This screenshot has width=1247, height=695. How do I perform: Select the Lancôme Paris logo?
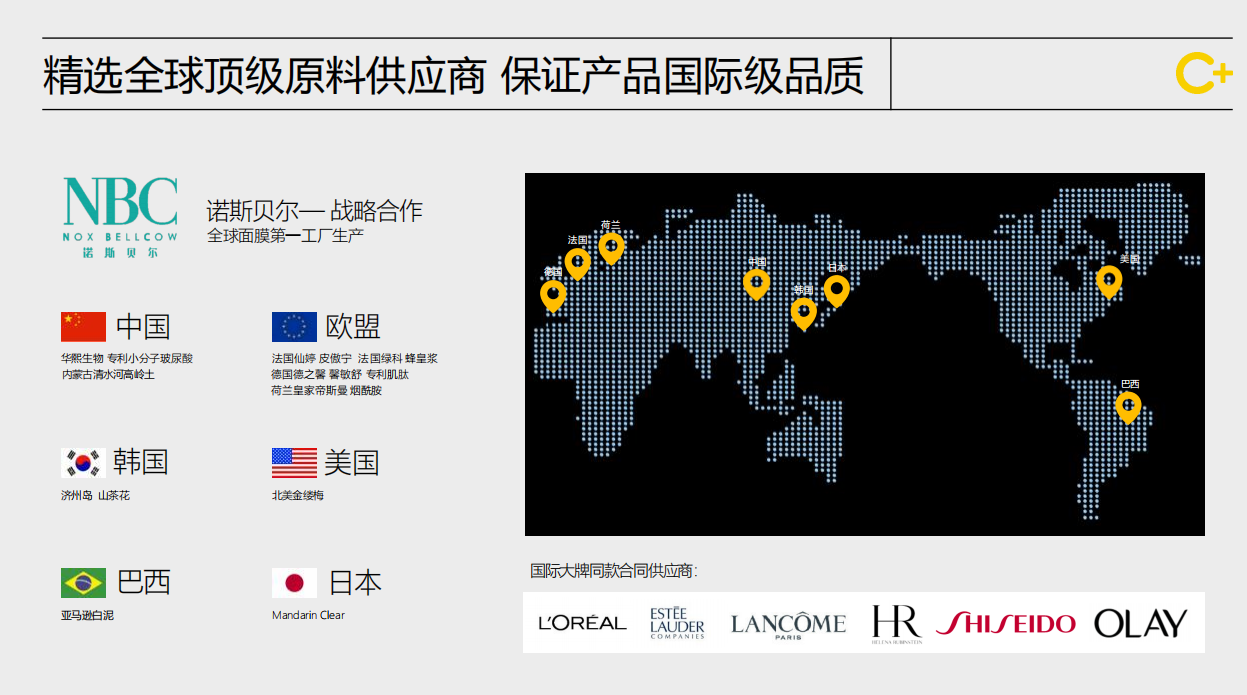pos(788,624)
